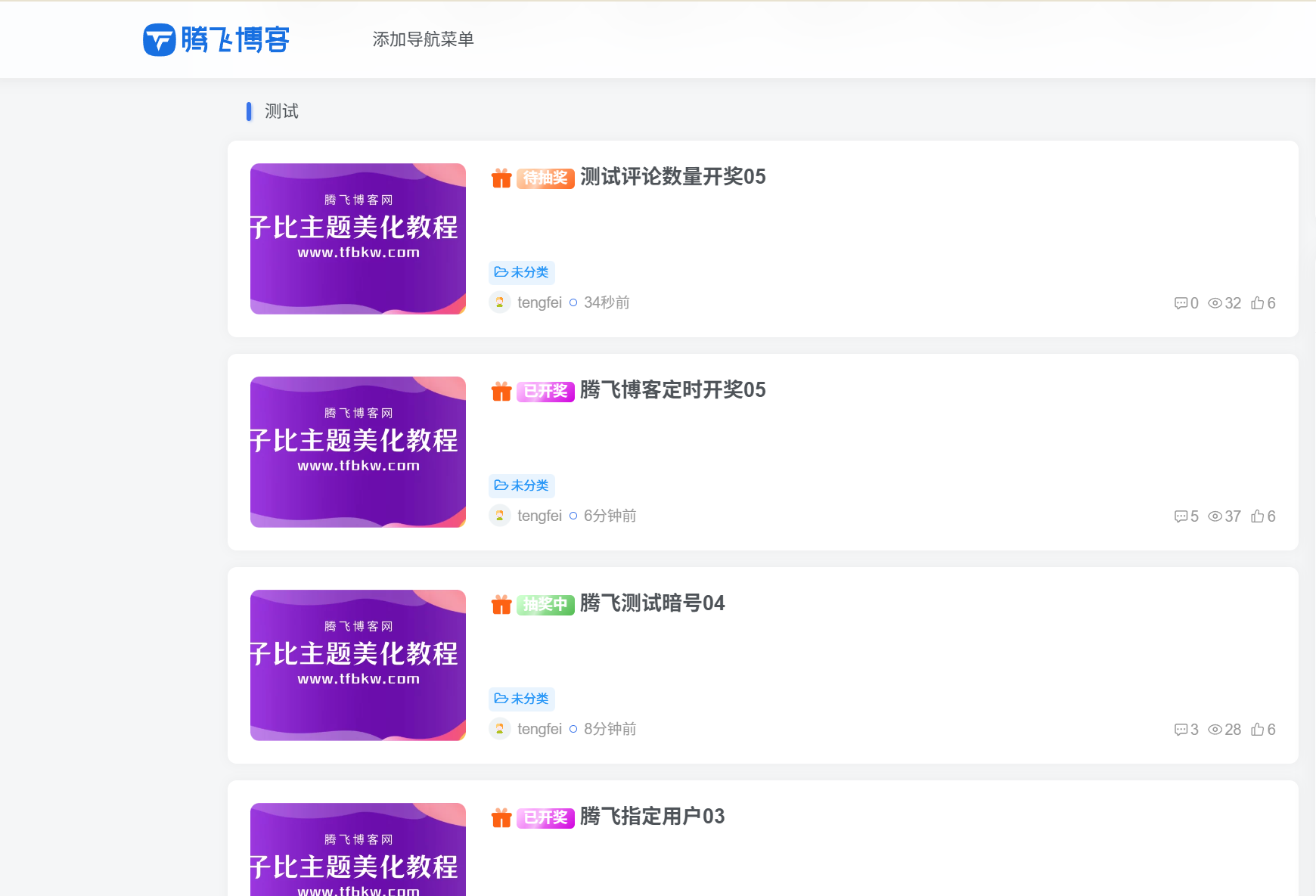Click the comment icon showing 3 comments
This screenshot has width=1316, height=896.
(1181, 729)
